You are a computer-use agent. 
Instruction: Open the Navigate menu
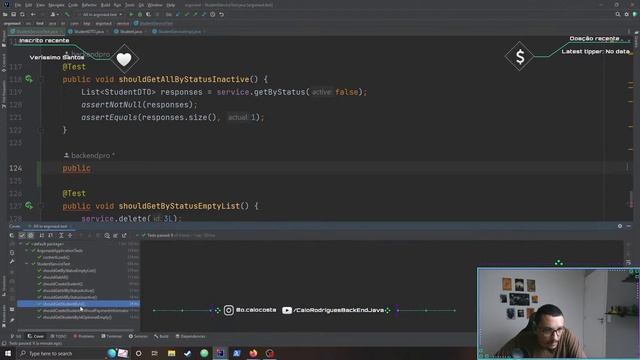(56, 5)
